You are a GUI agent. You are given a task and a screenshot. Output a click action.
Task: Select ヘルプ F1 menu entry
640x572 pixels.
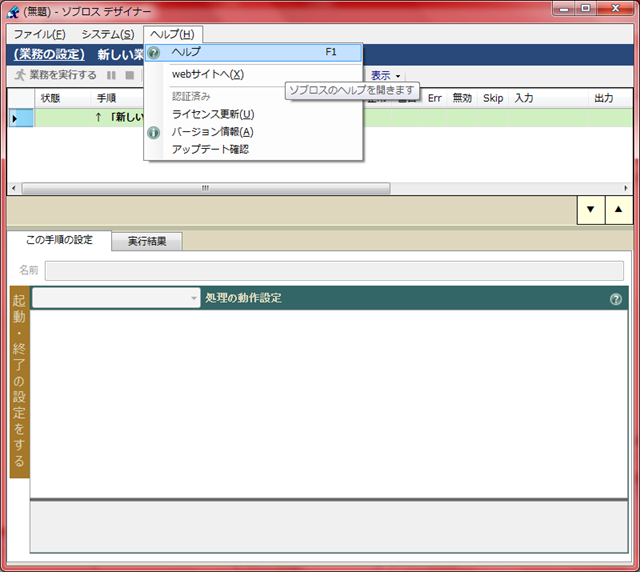(253, 52)
